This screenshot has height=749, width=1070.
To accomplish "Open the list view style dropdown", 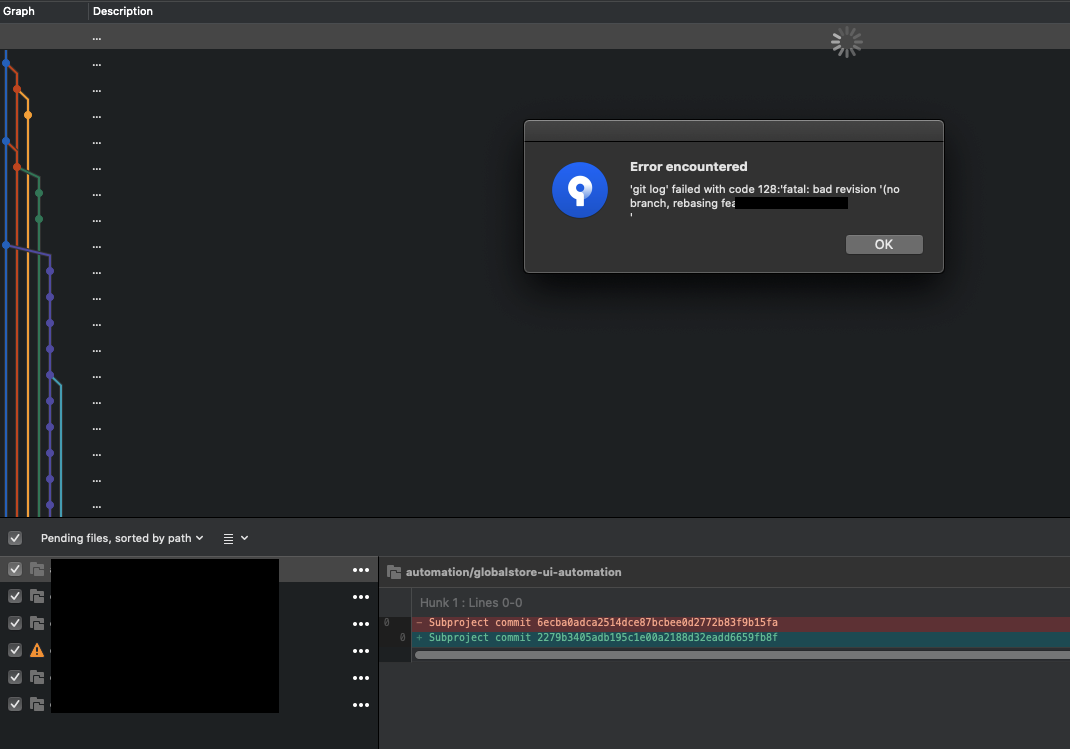I will point(235,538).
